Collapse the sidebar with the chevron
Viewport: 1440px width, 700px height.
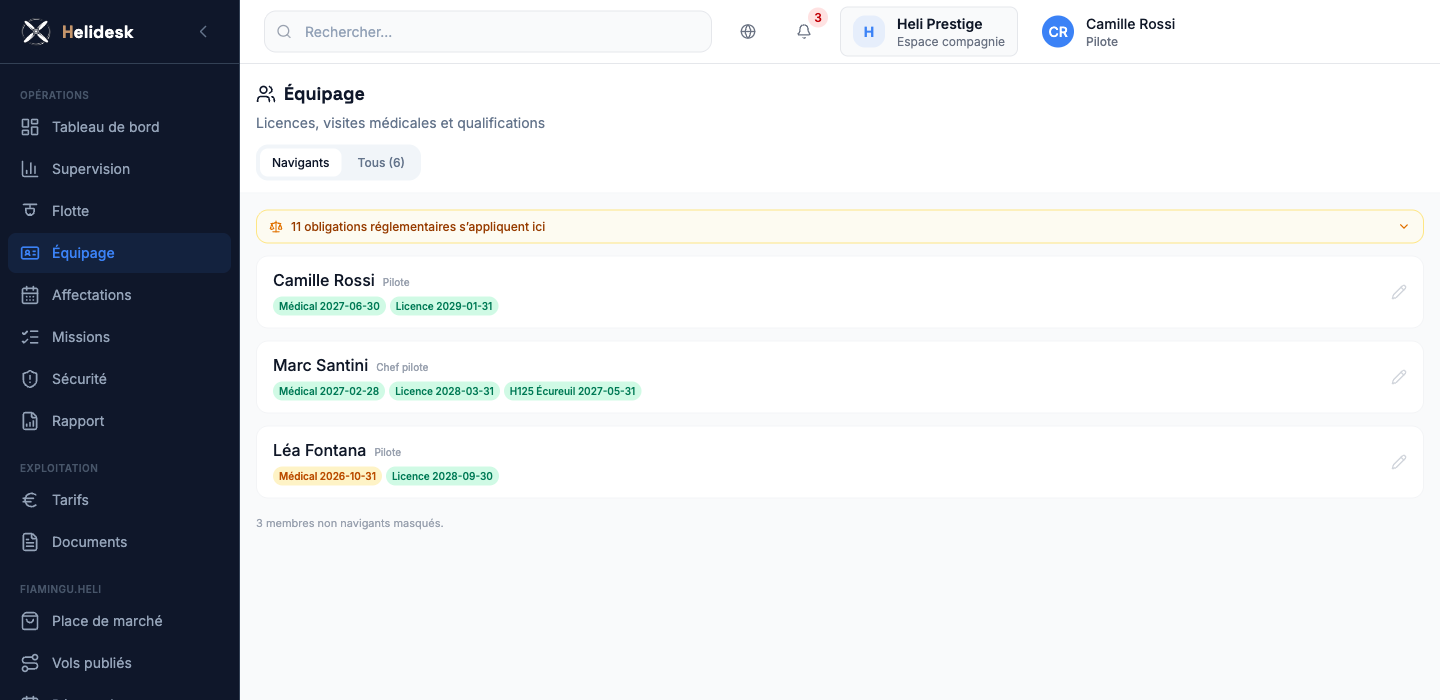(x=203, y=32)
